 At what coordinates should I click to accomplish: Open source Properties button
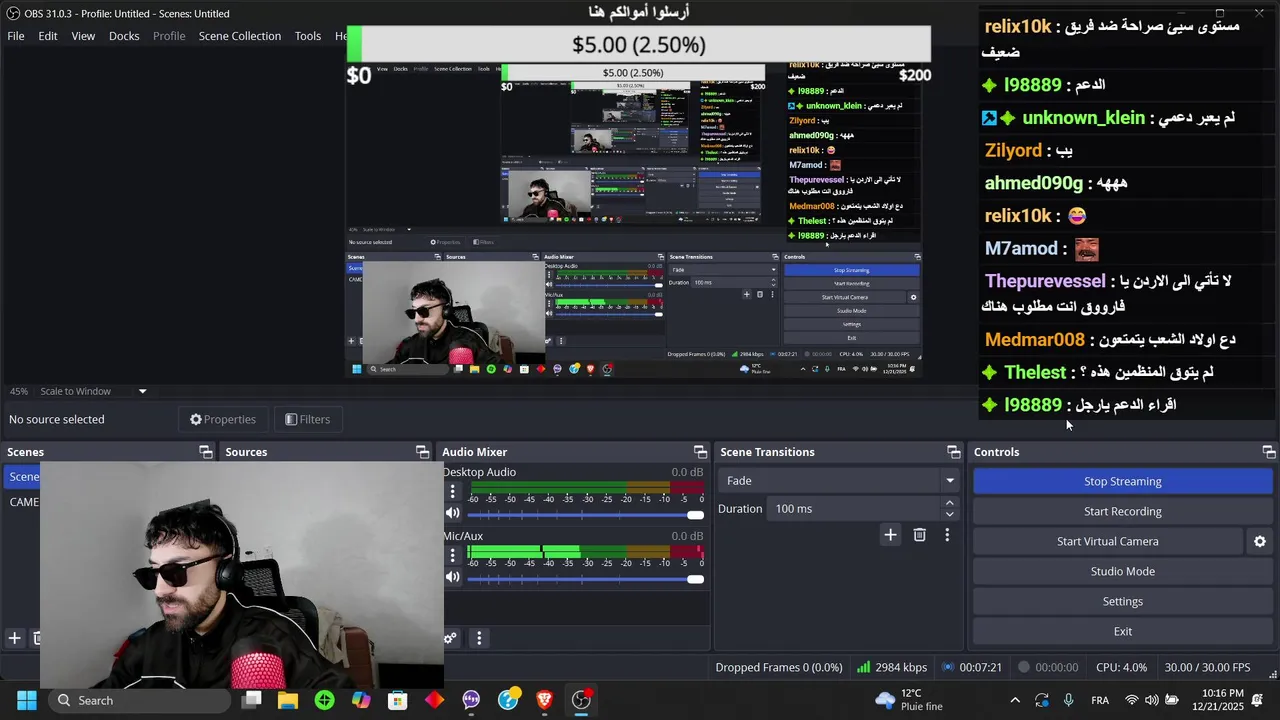point(223,419)
